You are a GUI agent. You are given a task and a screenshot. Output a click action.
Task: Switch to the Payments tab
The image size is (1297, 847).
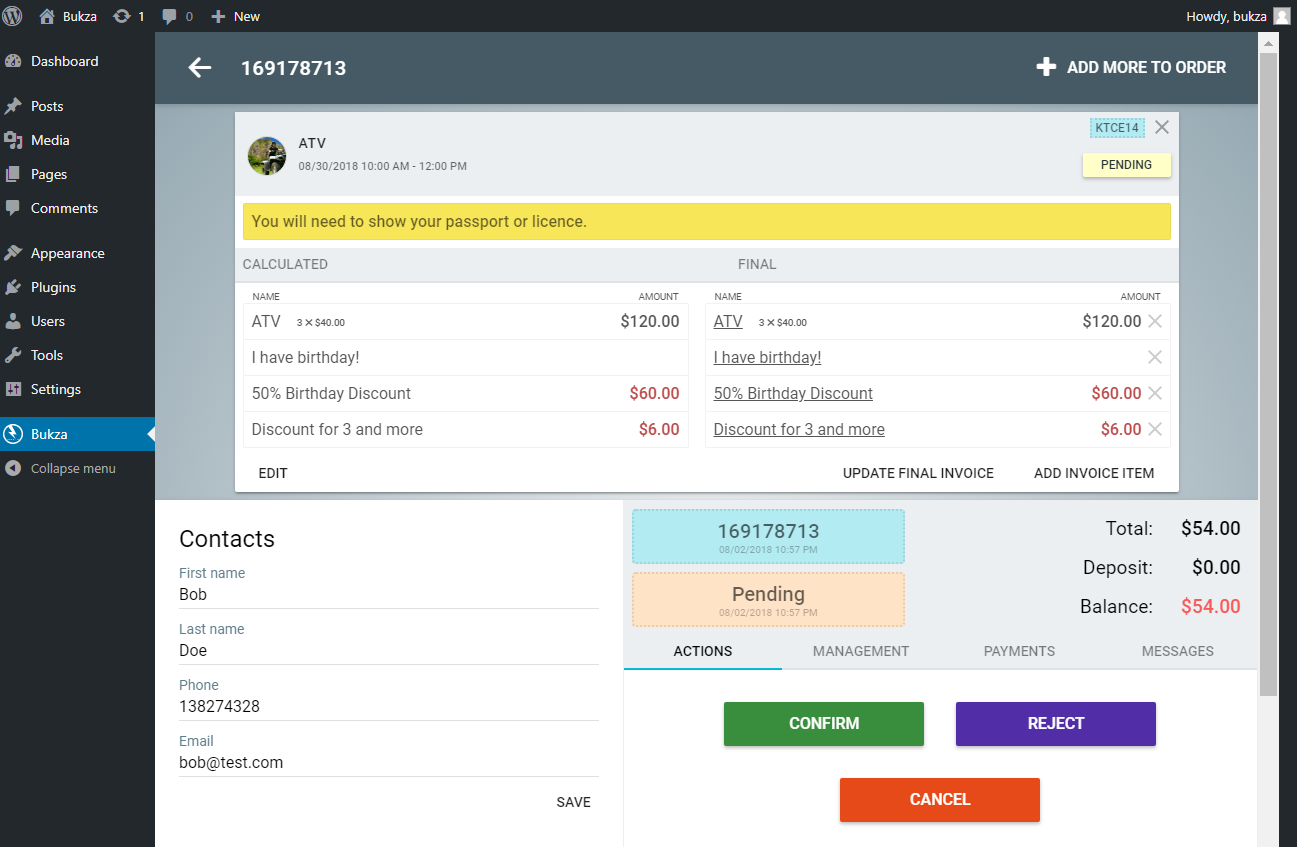1019,651
